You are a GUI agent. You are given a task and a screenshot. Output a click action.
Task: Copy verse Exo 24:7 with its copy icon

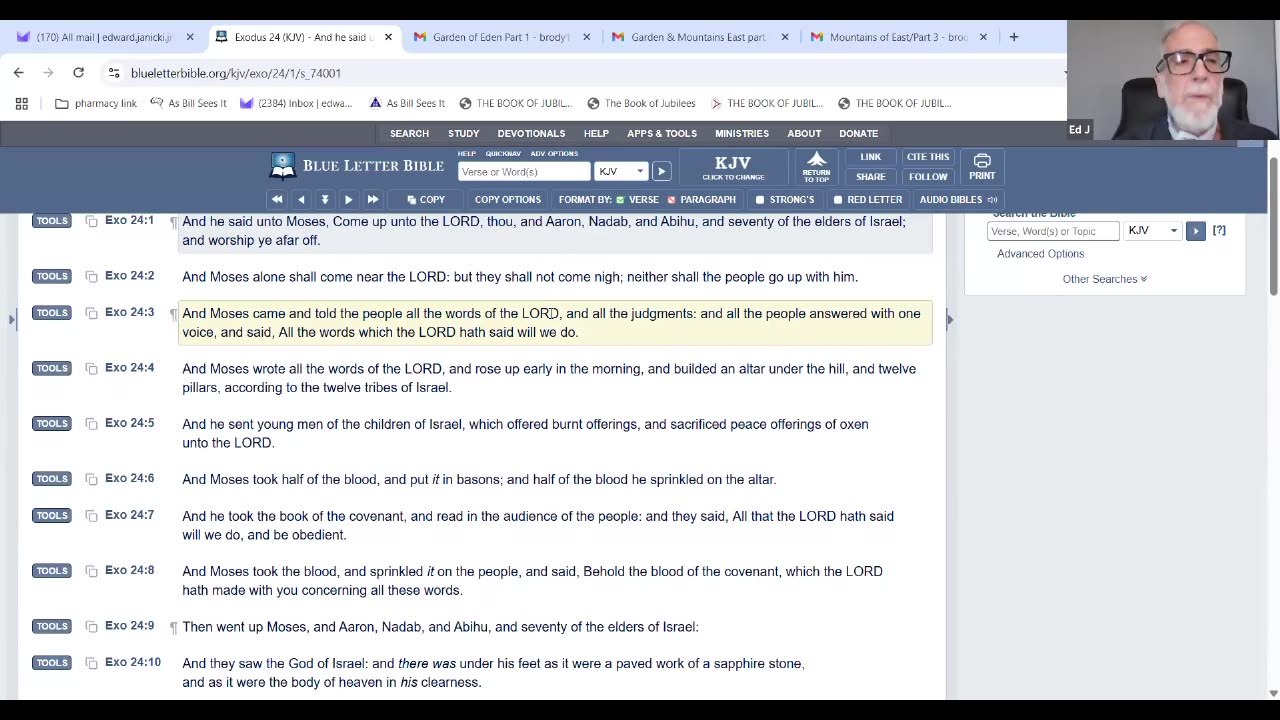coord(91,516)
